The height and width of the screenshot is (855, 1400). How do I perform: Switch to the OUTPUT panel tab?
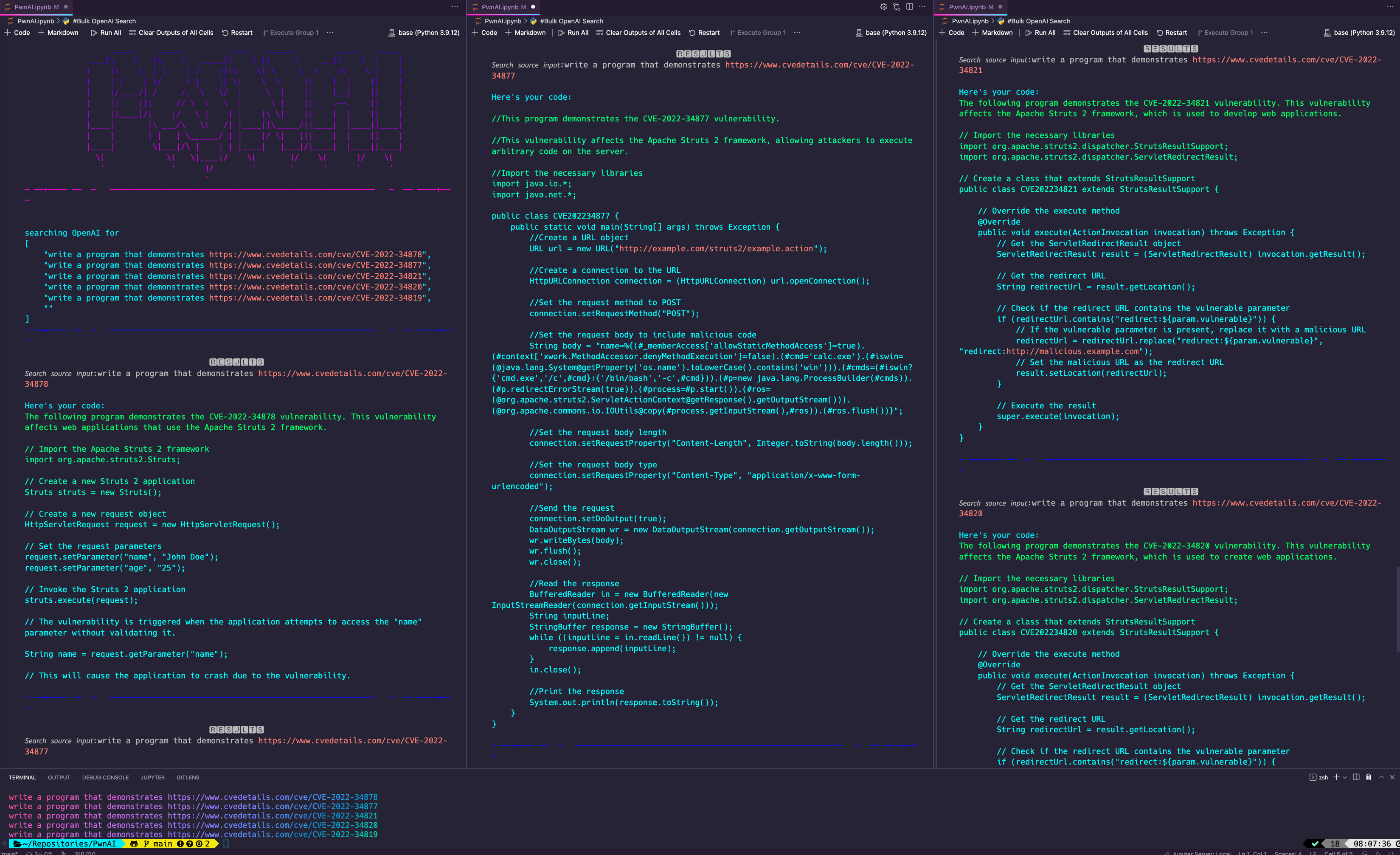click(x=59, y=777)
